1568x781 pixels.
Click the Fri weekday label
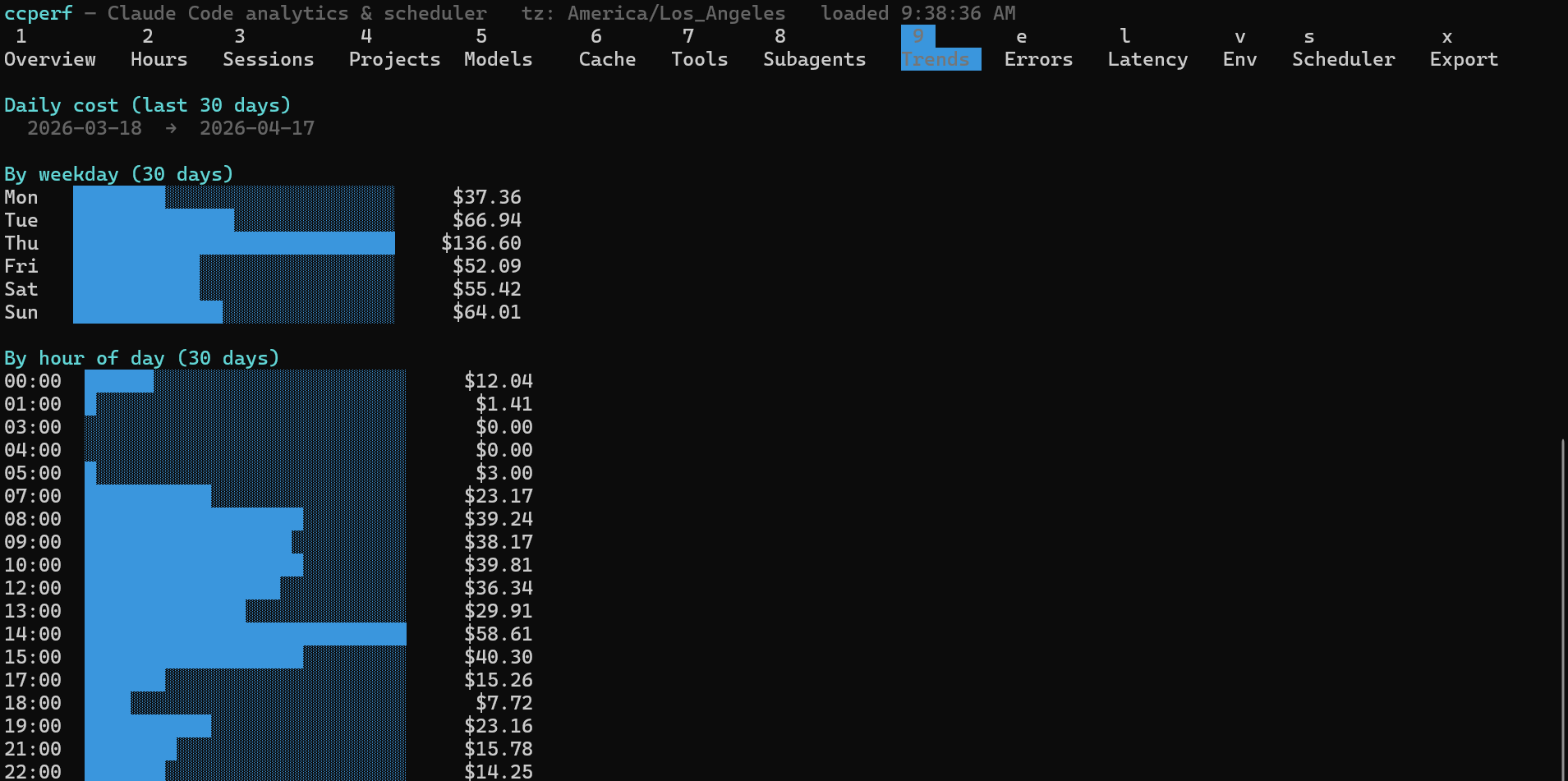pyautogui.click(x=21, y=266)
